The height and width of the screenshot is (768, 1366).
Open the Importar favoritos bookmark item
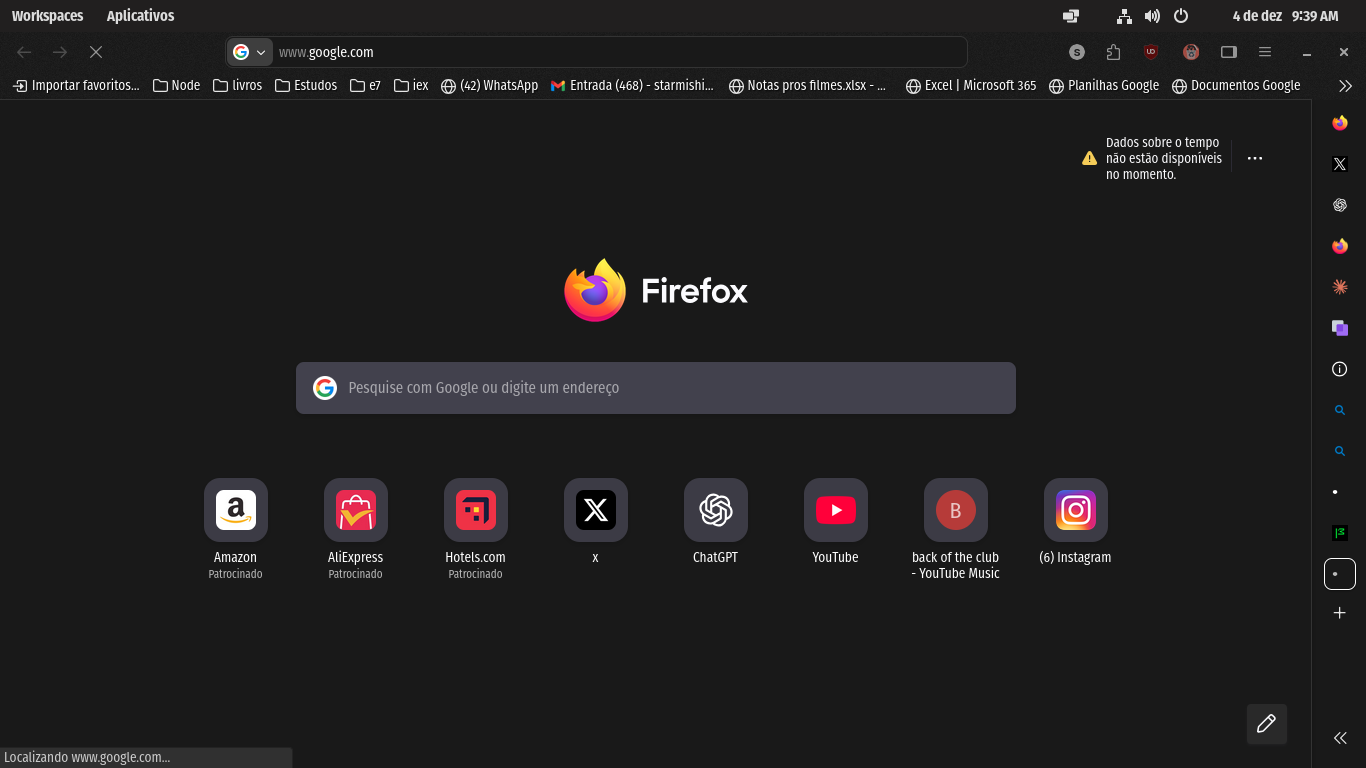tap(76, 86)
